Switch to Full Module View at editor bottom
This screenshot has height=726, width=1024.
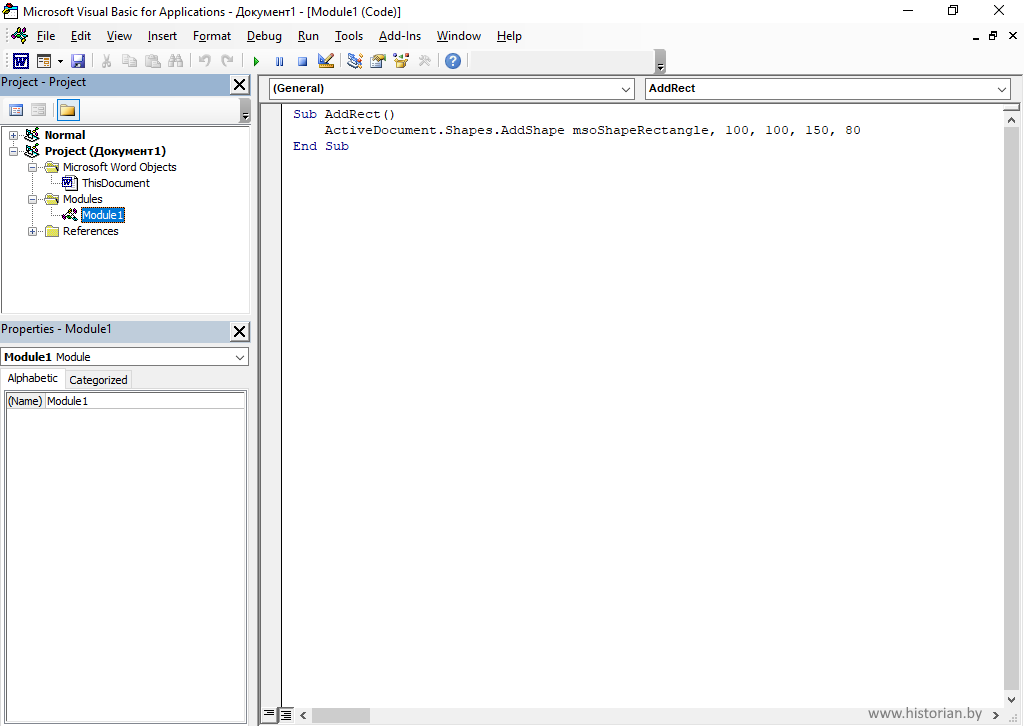pyautogui.click(x=285, y=715)
